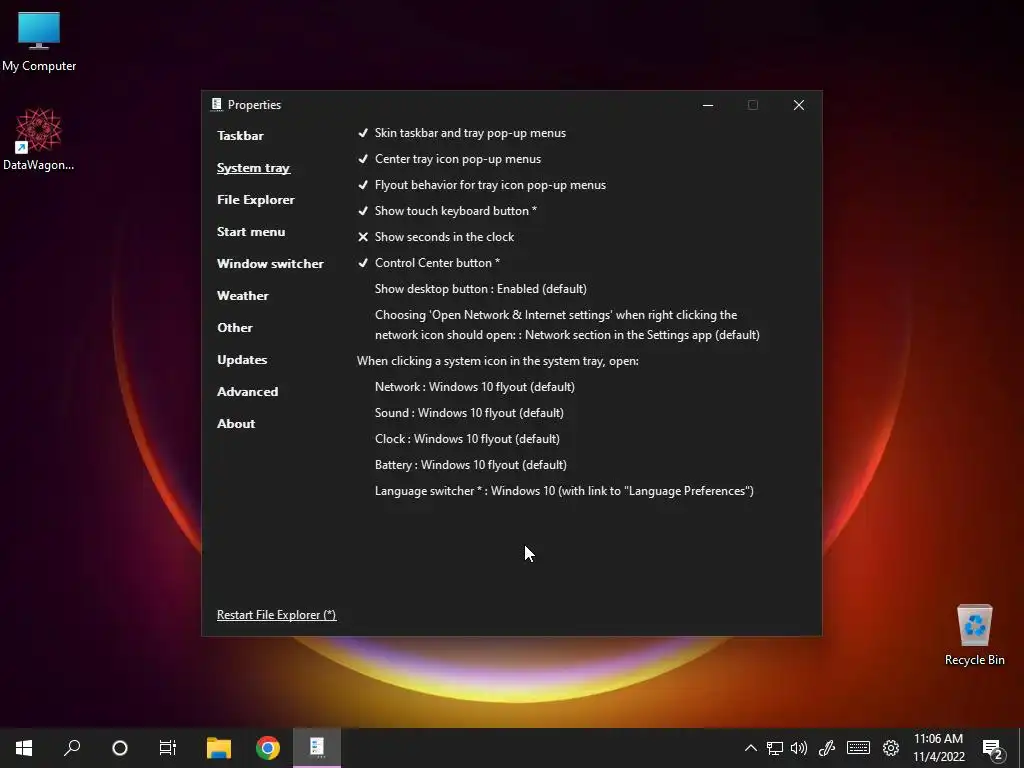The height and width of the screenshot is (768, 1024).
Task: Show hidden tray icons chevron
Action: pyautogui.click(x=751, y=748)
